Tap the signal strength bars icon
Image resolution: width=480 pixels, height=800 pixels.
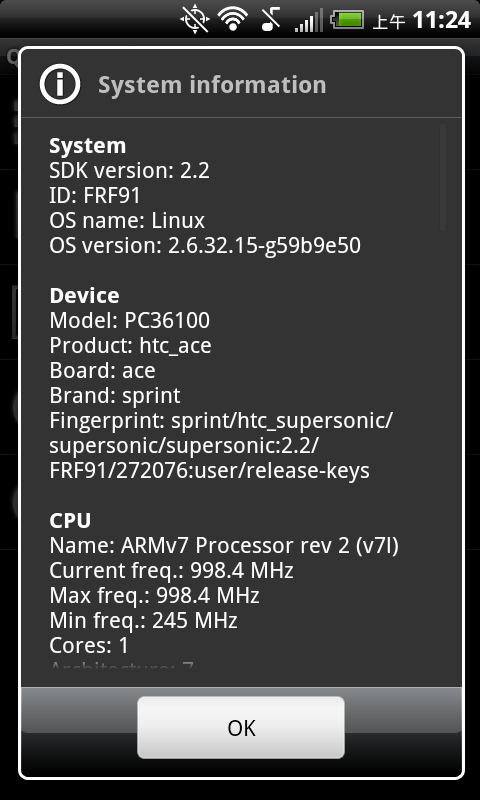[x=309, y=20]
